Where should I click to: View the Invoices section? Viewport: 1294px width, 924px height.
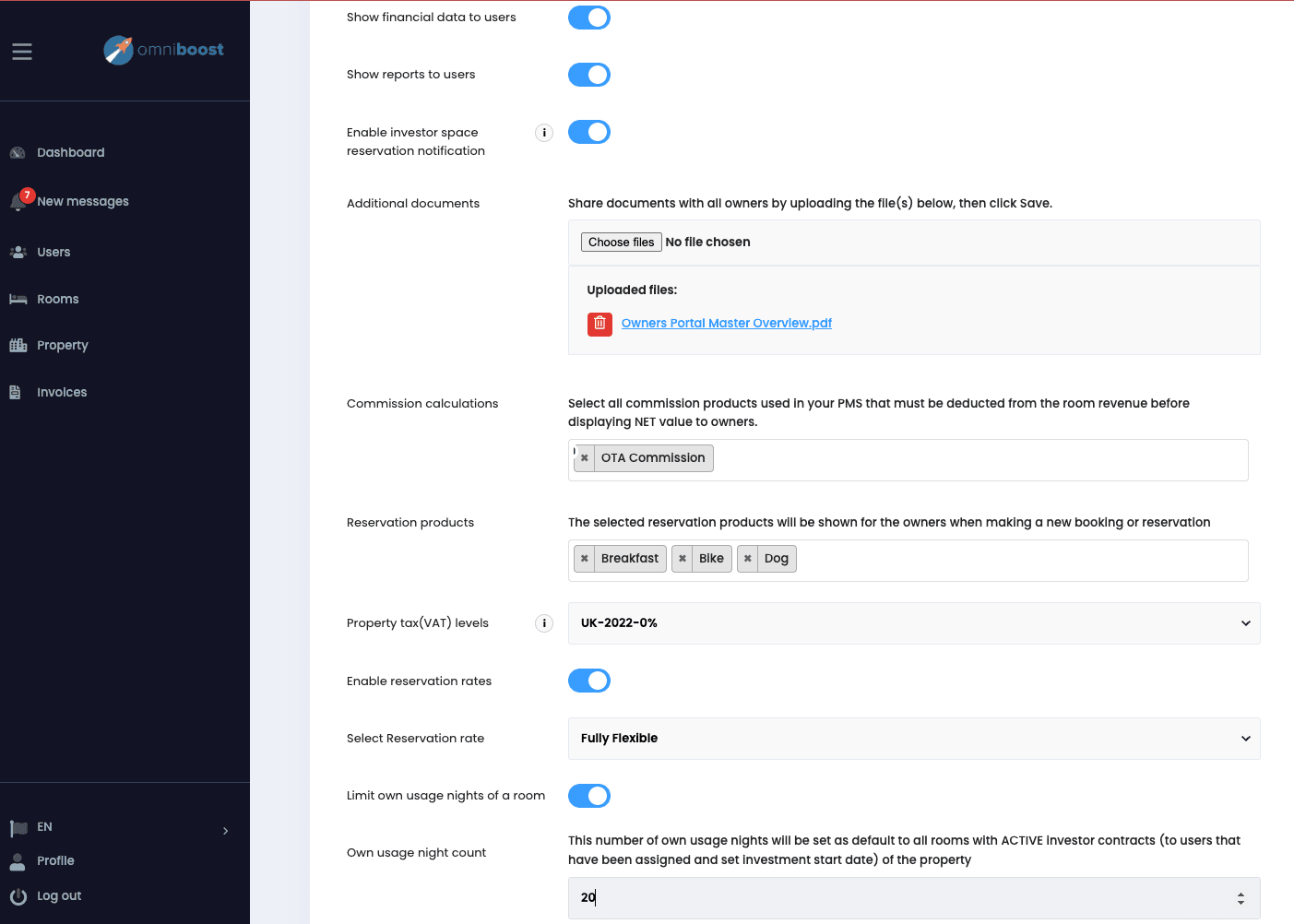[62, 392]
